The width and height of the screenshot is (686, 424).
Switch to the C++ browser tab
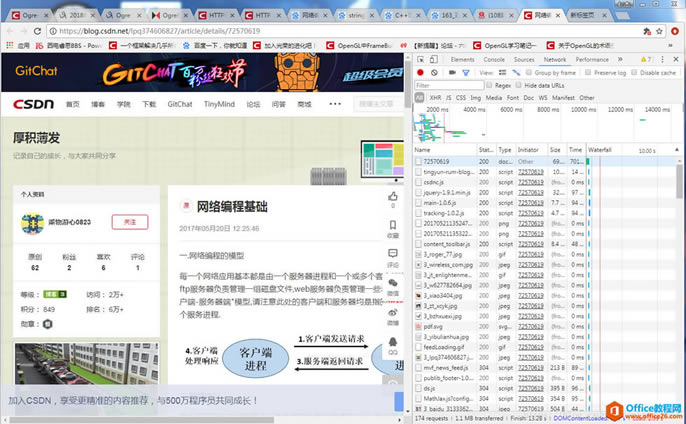(x=402, y=15)
